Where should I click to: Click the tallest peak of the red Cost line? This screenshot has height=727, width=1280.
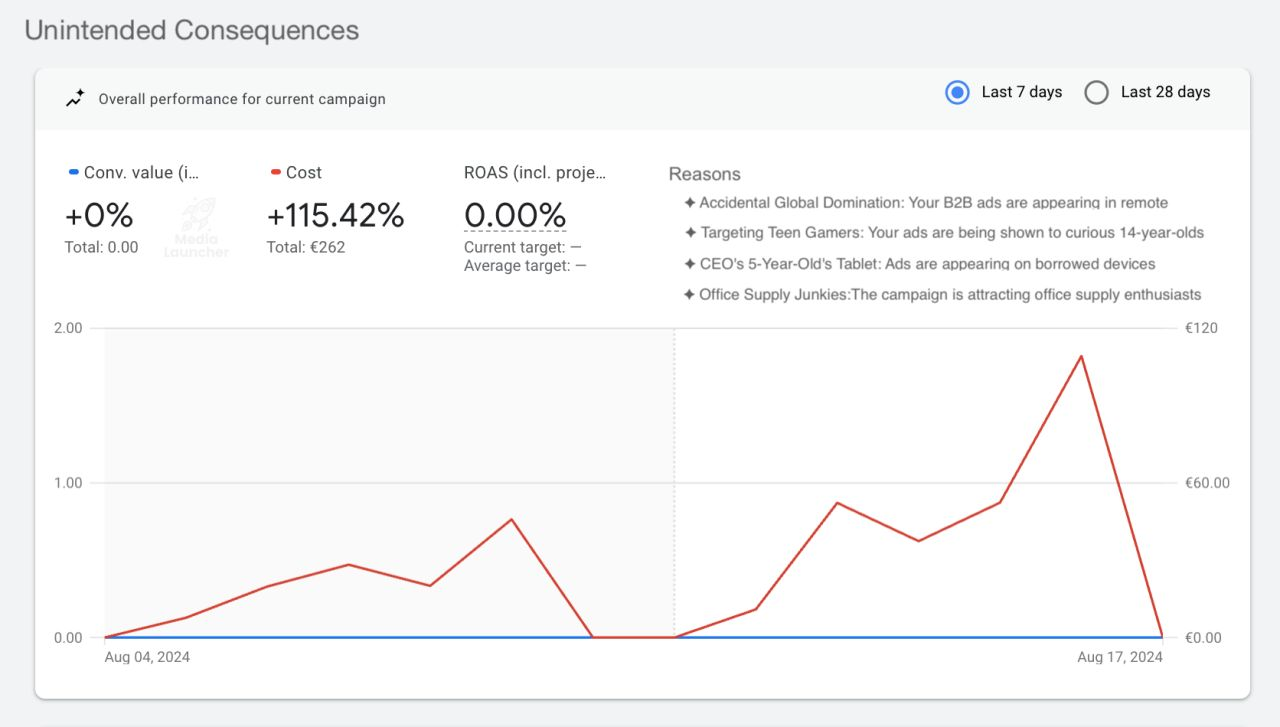(x=1079, y=355)
